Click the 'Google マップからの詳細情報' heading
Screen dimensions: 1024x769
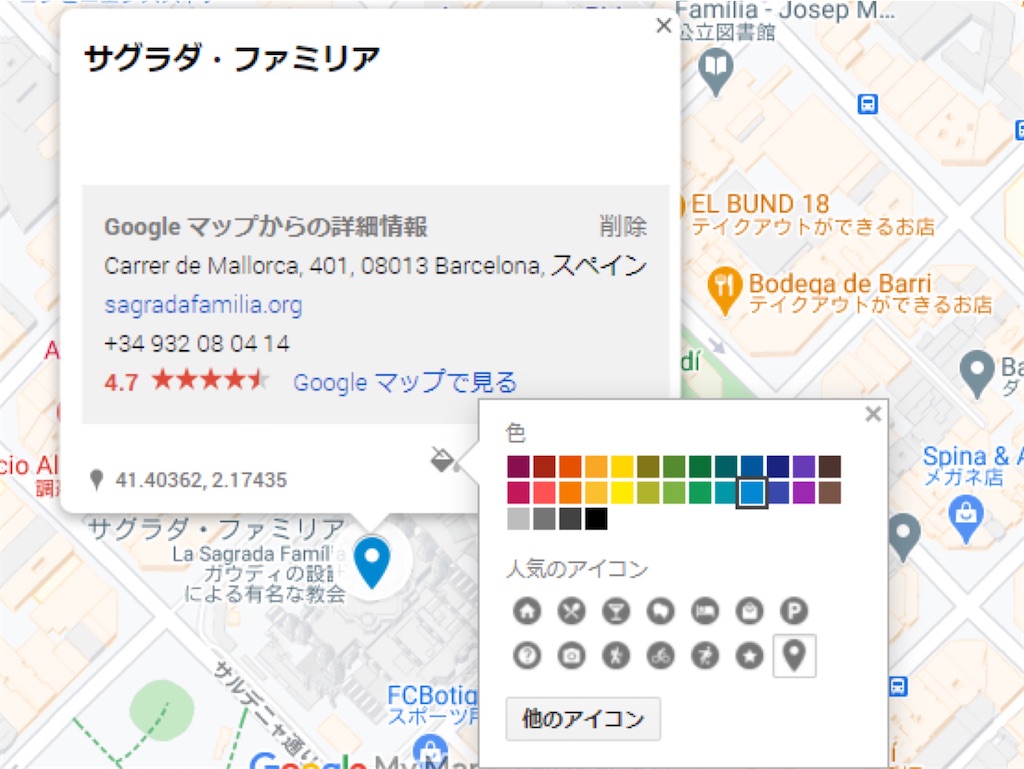(266, 227)
